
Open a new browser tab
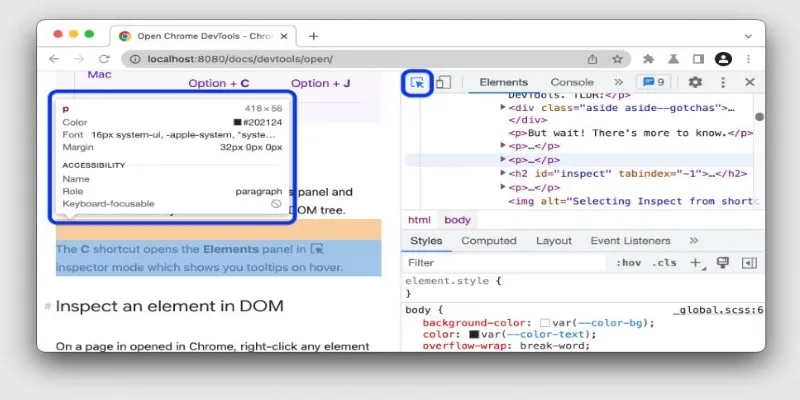coord(313,36)
